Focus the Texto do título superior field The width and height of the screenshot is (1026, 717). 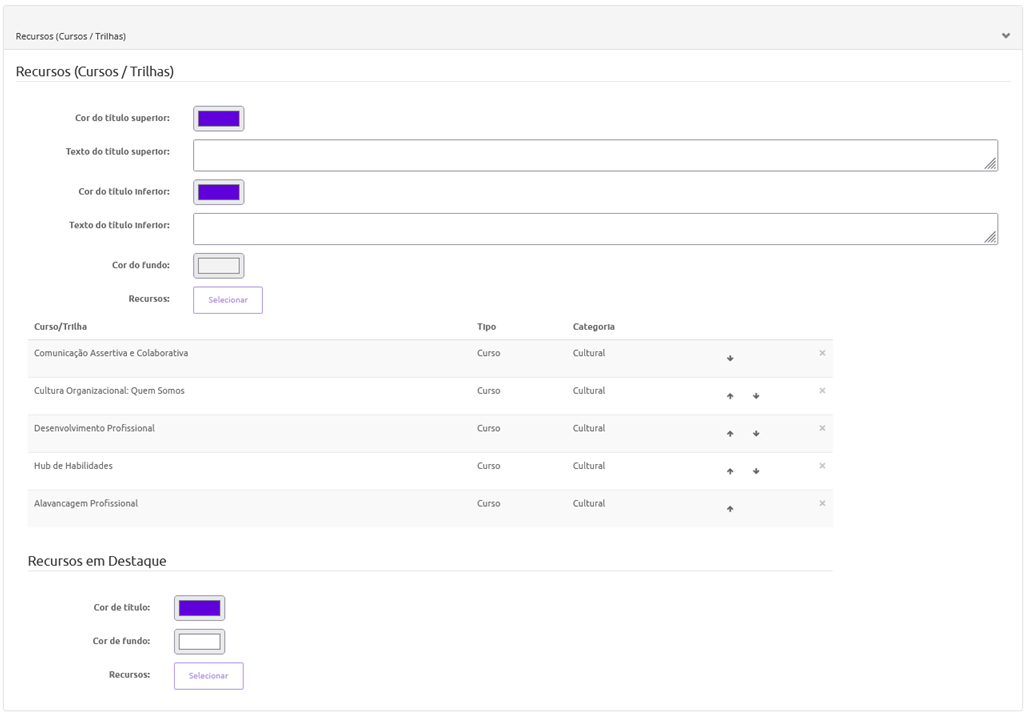pyautogui.click(x=594, y=155)
